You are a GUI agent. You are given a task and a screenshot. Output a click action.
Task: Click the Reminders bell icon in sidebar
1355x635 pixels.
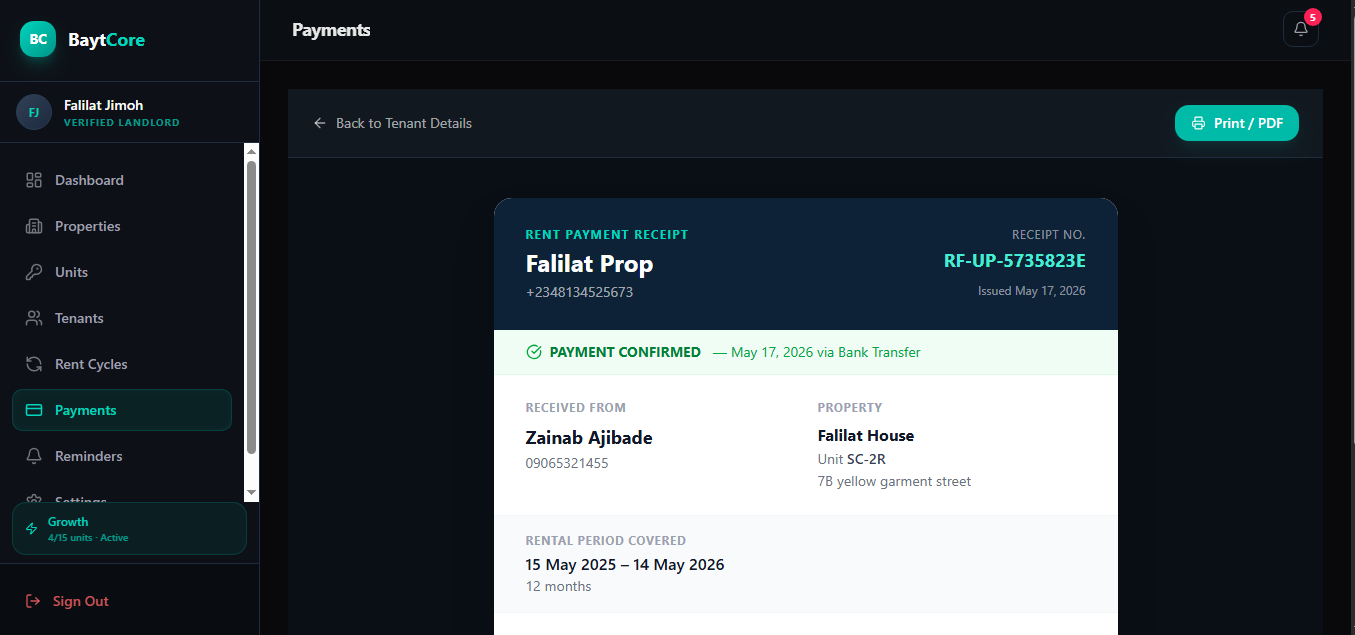34,456
